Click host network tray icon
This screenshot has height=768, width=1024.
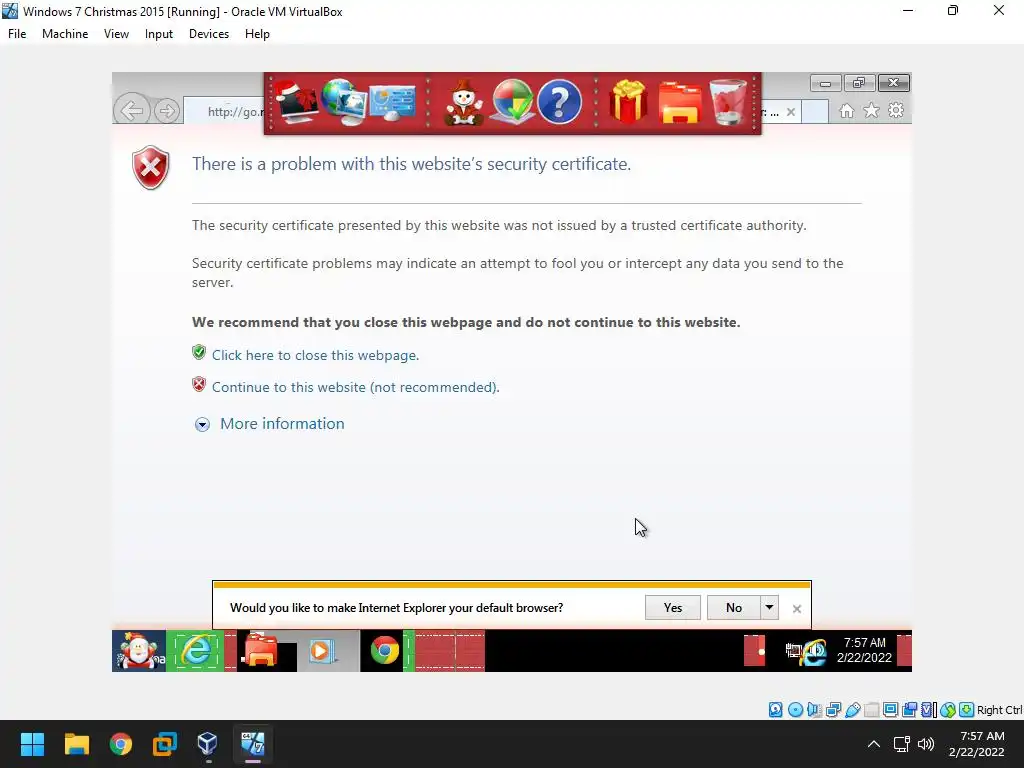pyautogui.click(x=902, y=744)
